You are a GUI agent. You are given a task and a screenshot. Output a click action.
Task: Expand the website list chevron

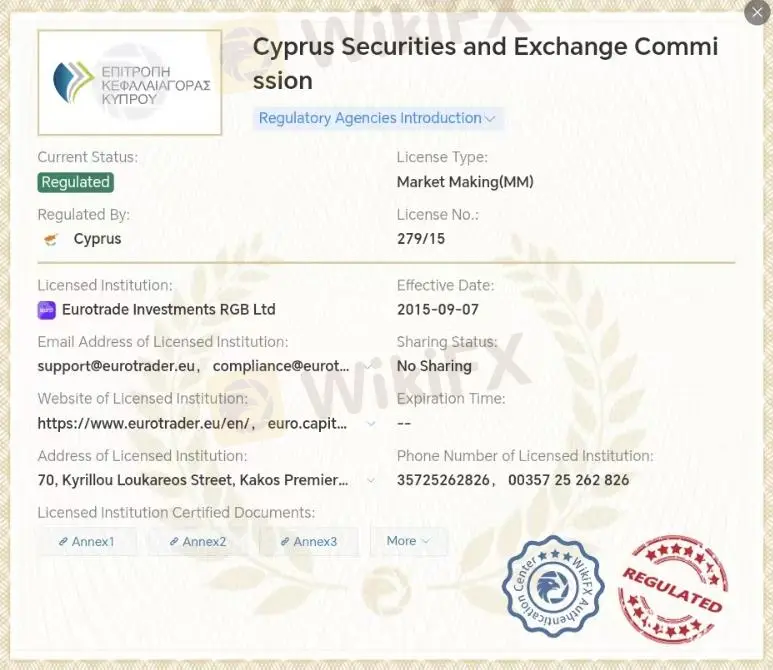372,423
